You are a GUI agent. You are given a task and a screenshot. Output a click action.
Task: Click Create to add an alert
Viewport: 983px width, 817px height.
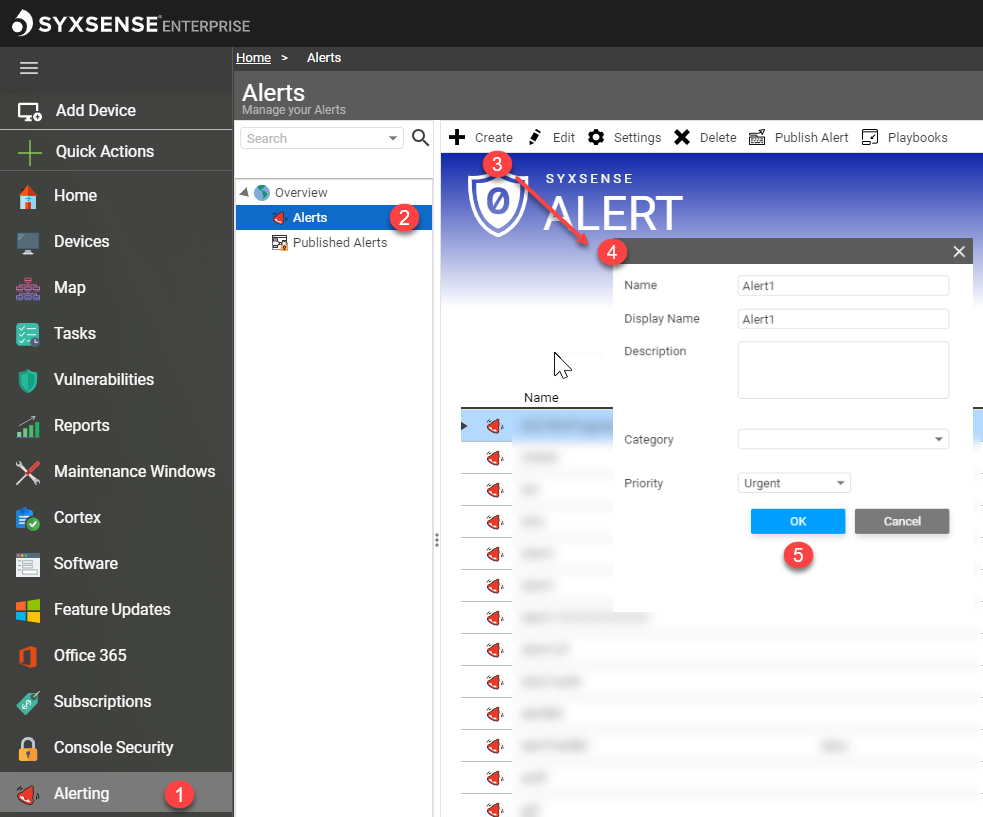481,138
